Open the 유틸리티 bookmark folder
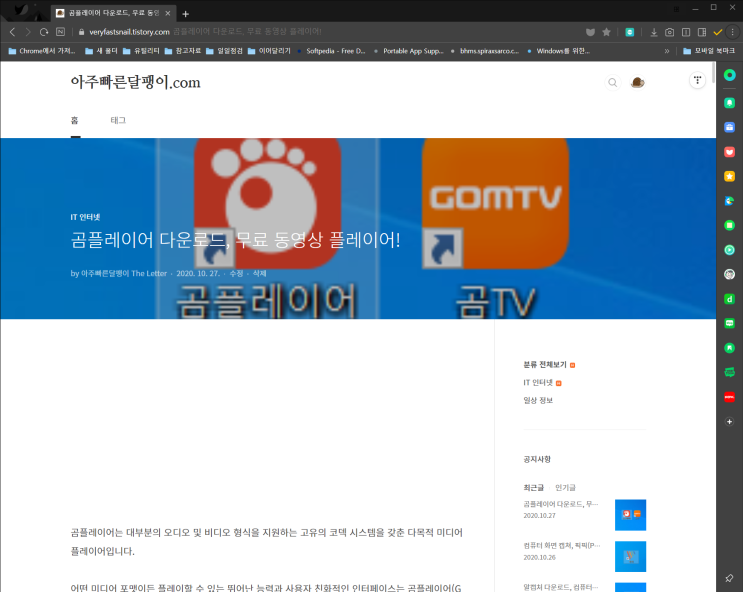 click(x=141, y=51)
